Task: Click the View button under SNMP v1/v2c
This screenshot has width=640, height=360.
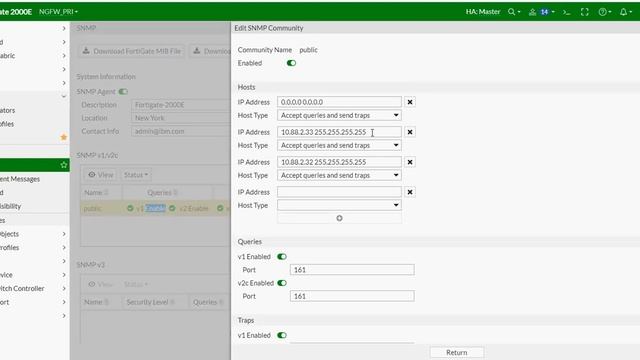Action: coord(100,175)
